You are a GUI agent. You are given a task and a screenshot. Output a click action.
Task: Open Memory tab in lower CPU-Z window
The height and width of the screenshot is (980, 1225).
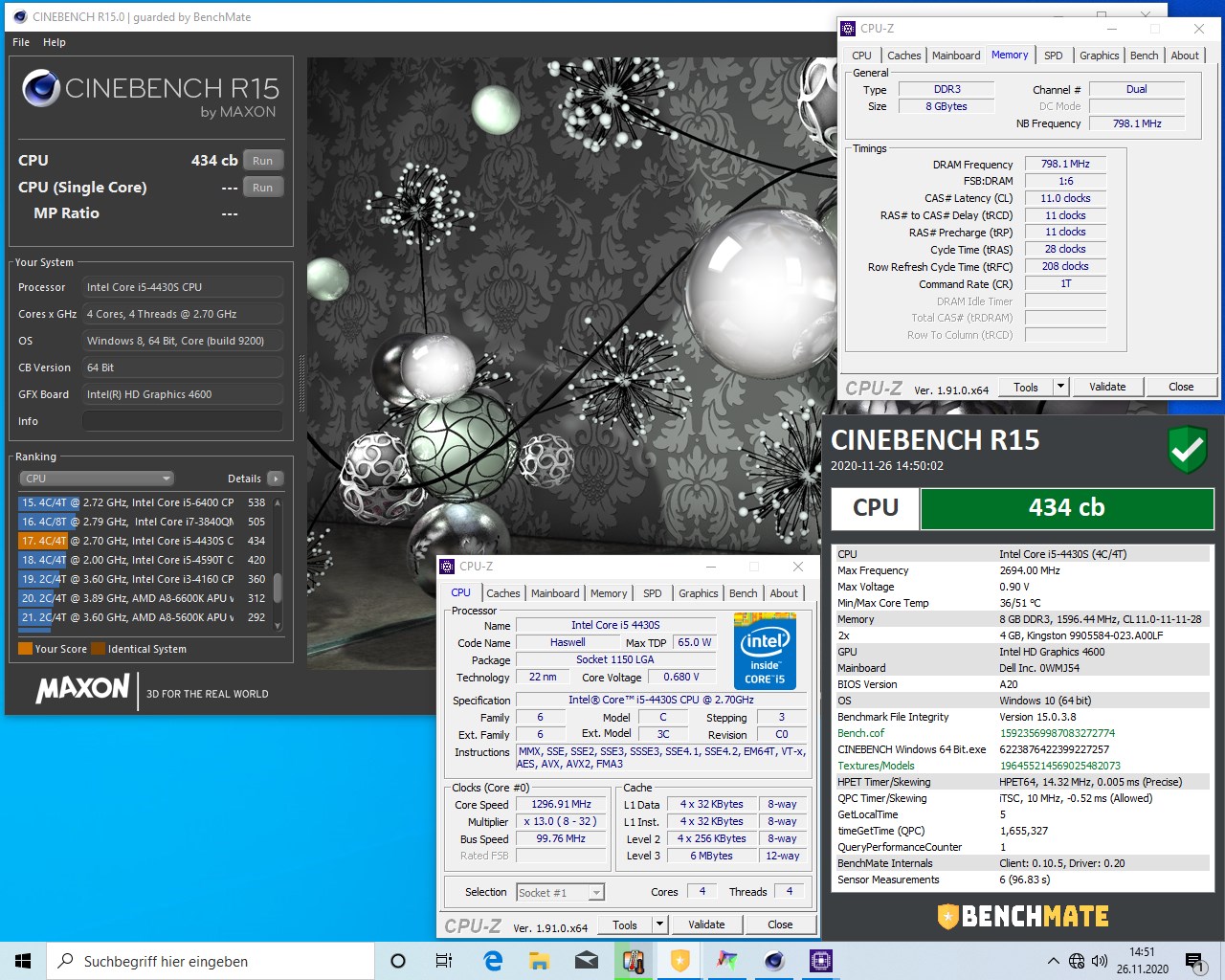tap(609, 593)
